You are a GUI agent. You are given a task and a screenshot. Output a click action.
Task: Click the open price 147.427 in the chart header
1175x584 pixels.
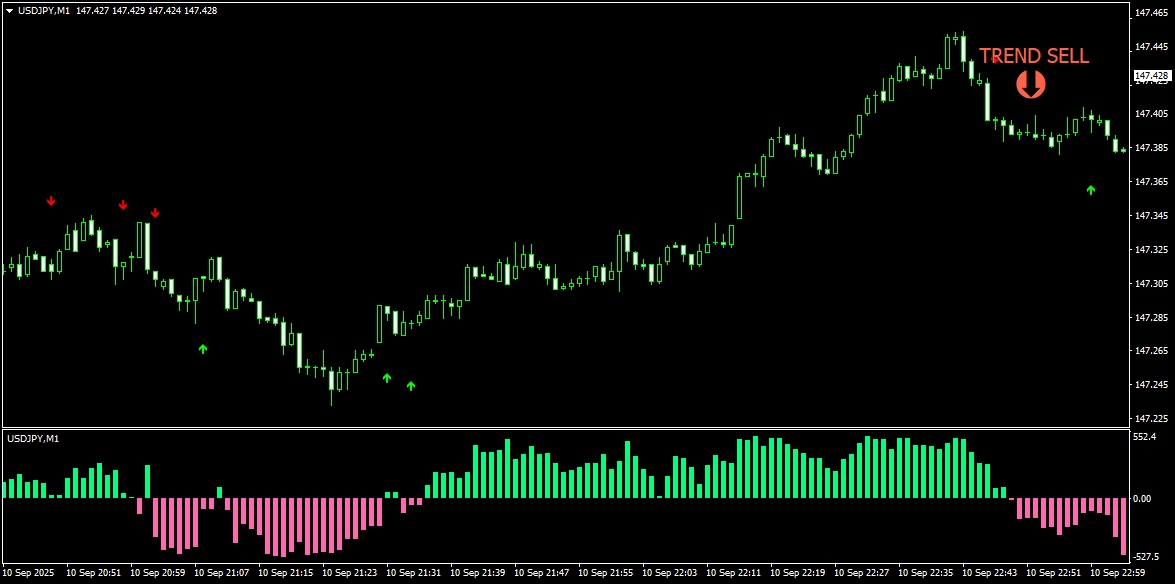click(x=92, y=11)
